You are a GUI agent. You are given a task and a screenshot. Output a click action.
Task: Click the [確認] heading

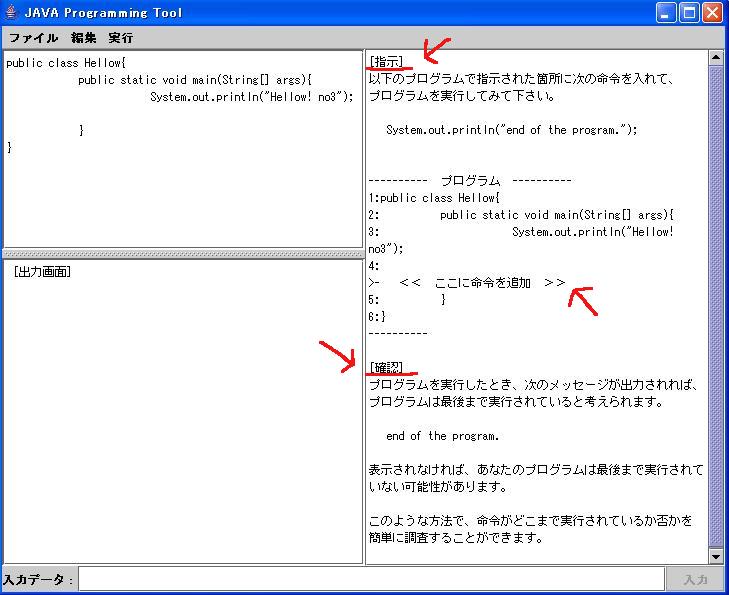[x=386, y=368]
